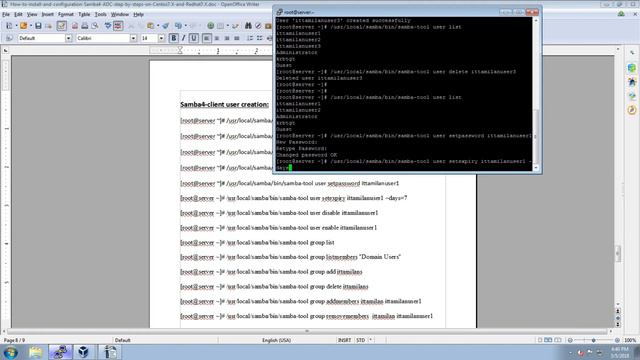Viewport: 640px width, 360px height.
Task: Toggle Underline formatting
Action: pyautogui.click(x=193, y=38)
